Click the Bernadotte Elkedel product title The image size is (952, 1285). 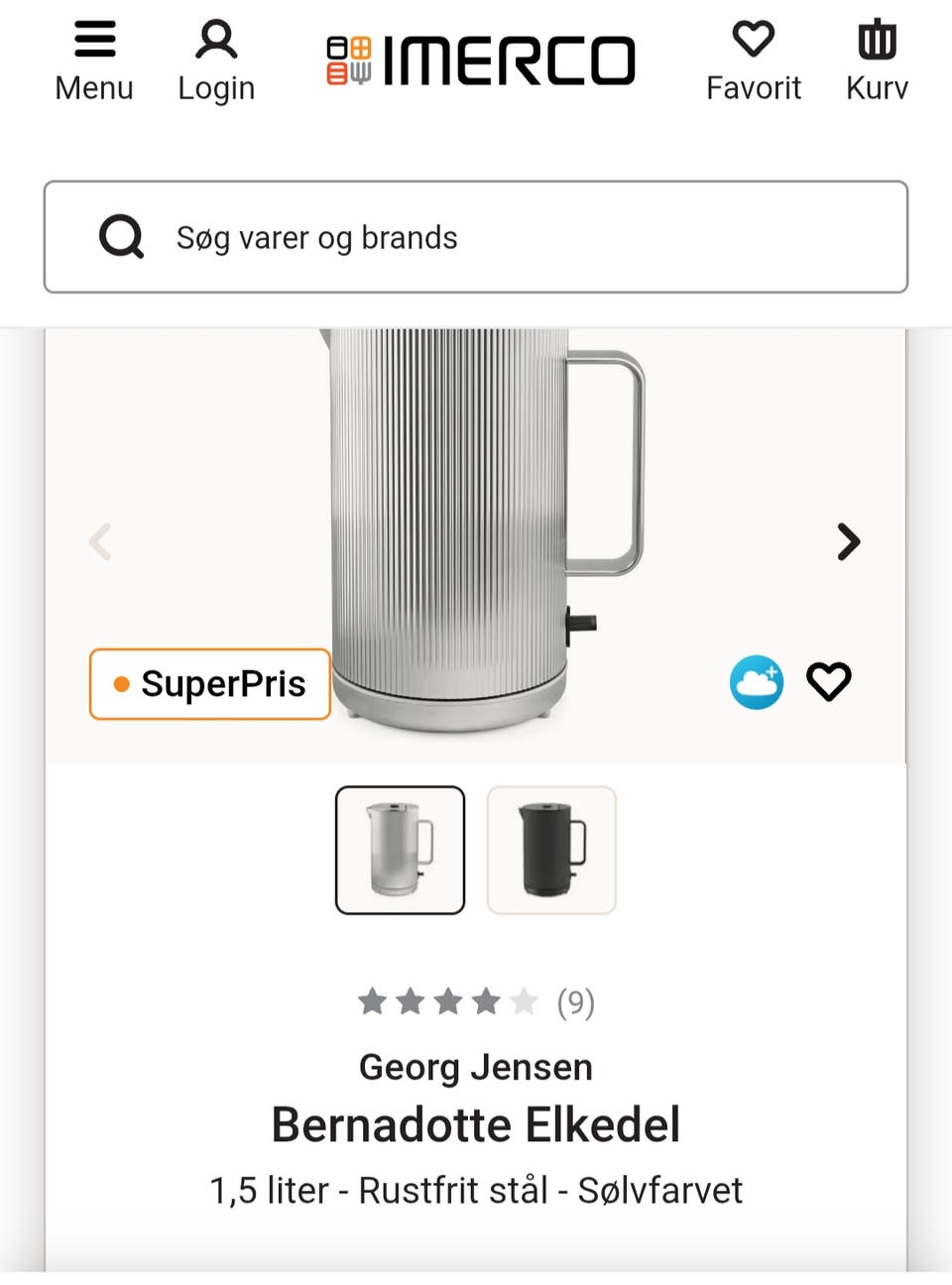click(x=476, y=1124)
